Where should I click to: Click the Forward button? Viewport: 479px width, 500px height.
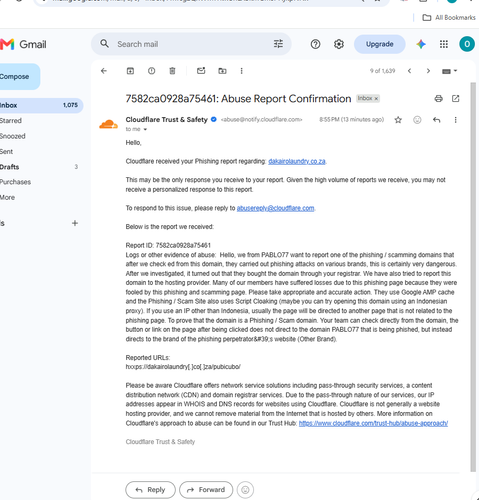[x=206, y=490]
